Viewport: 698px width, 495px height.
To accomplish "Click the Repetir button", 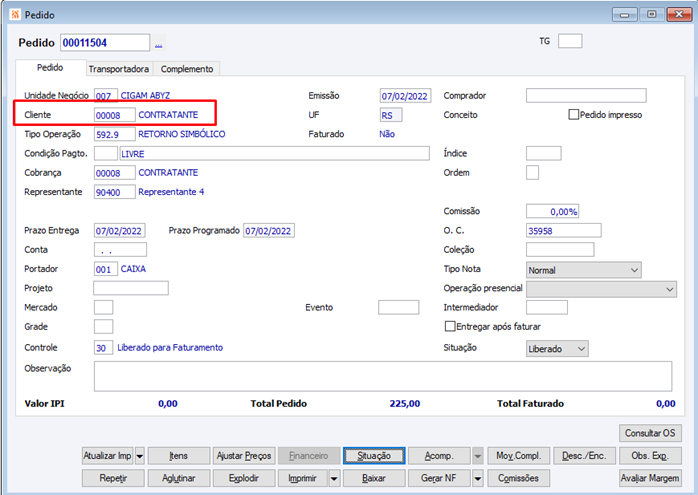I will click(113, 479).
